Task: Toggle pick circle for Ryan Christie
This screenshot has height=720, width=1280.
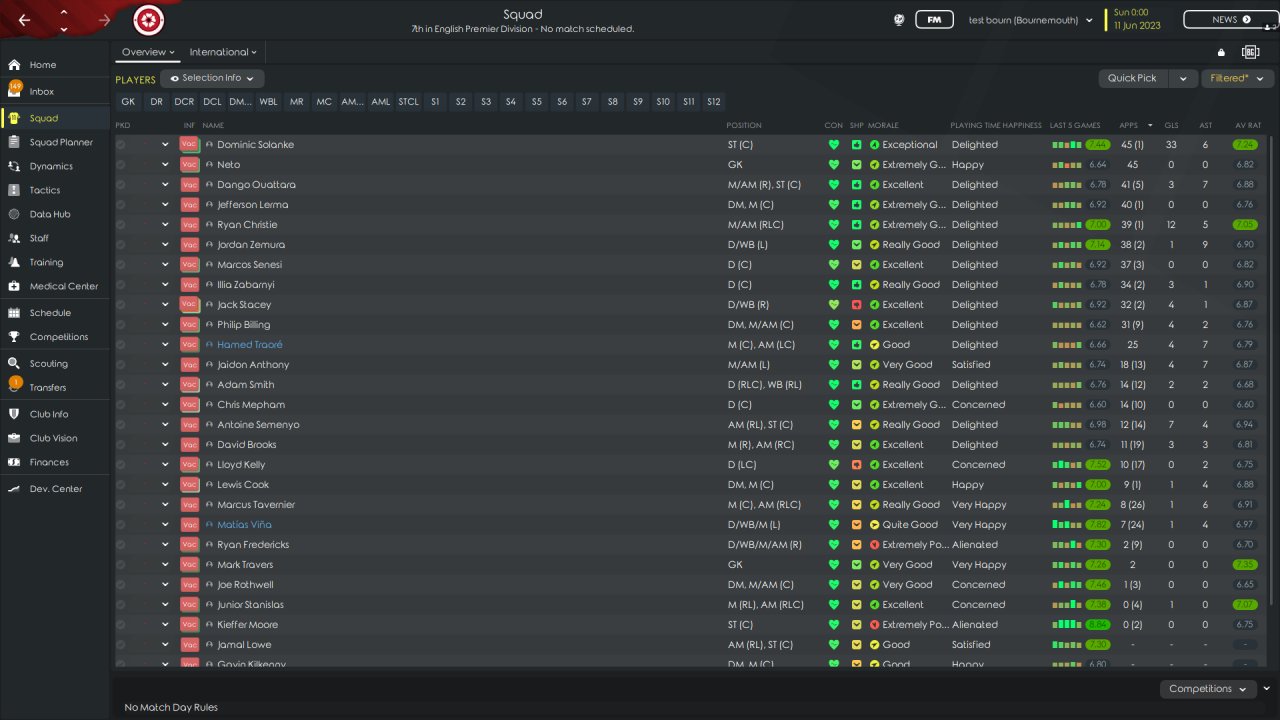Action: pyautogui.click(x=121, y=225)
